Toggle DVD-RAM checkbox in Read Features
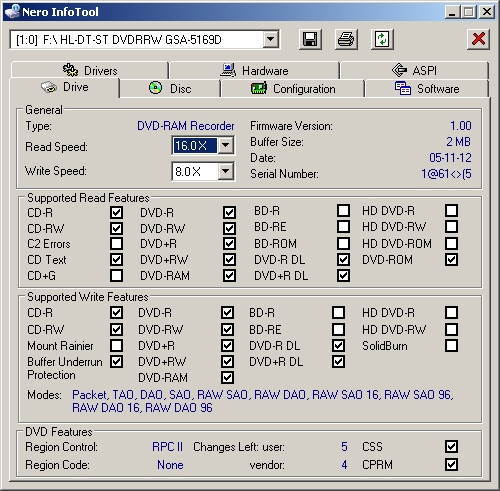The width and height of the screenshot is (500, 491). click(x=229, y=275)
